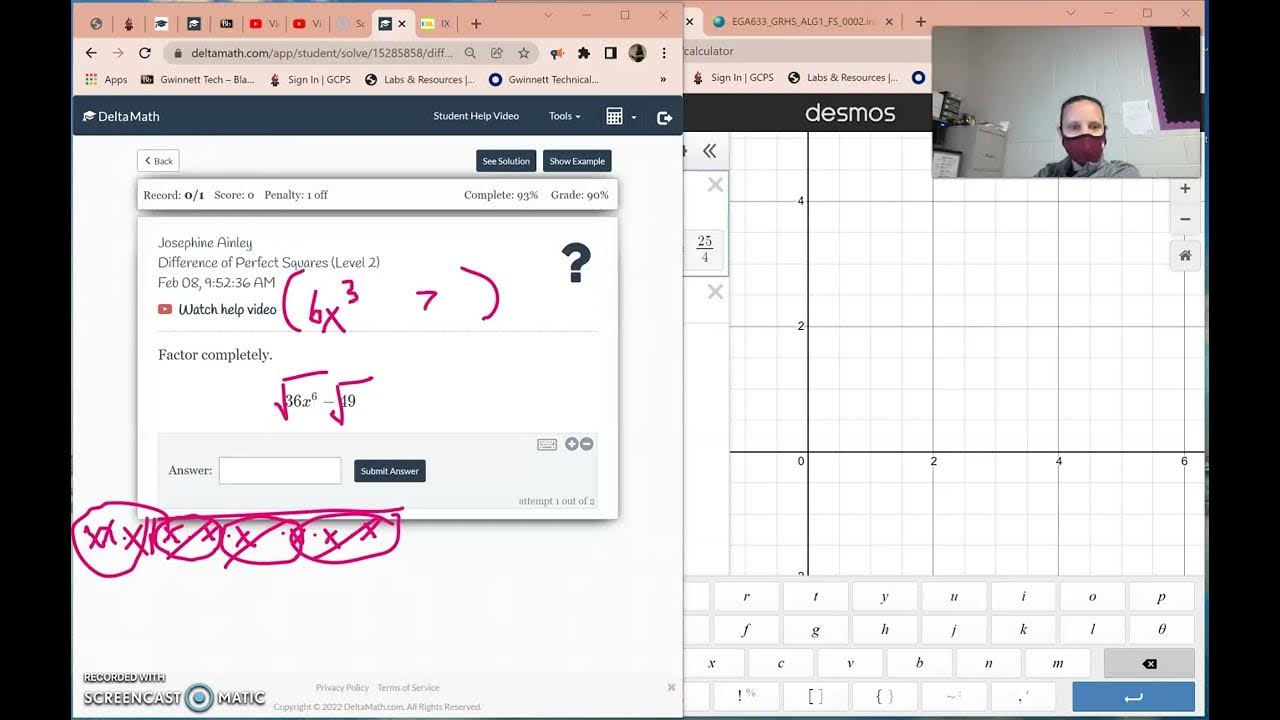The height and width of the screenshot is (720, 1280).
Task: Tap the !% key on the Desmos keypad
Action: (x=746, y=697)
